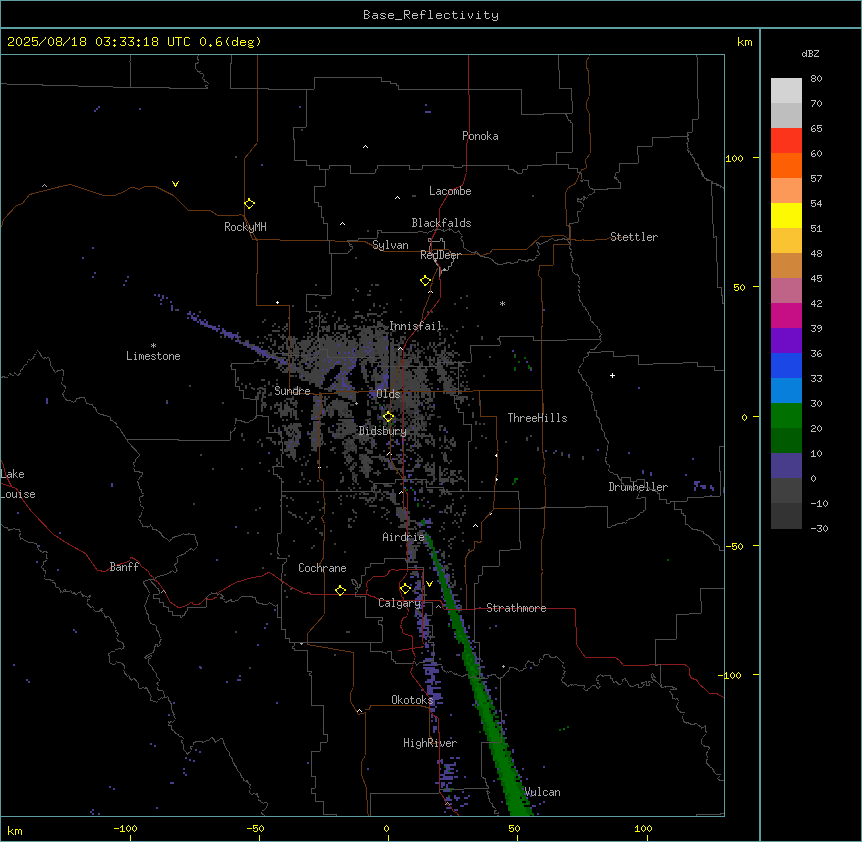The image size is (862, 842).
Task: Click the -30 value in dBZ legend
Action: pos(819,528)
